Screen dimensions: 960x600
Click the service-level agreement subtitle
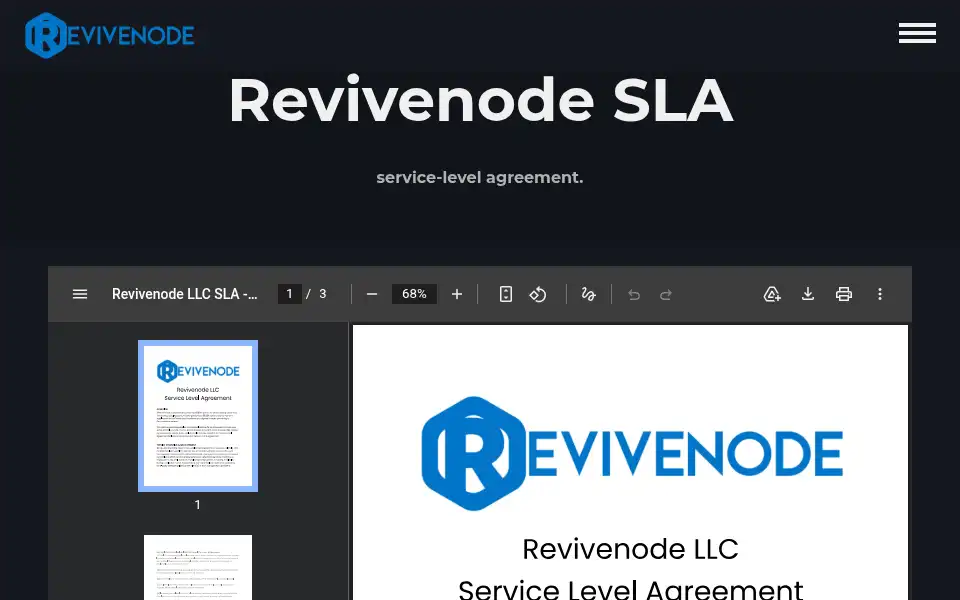click(x=480, y=178)
